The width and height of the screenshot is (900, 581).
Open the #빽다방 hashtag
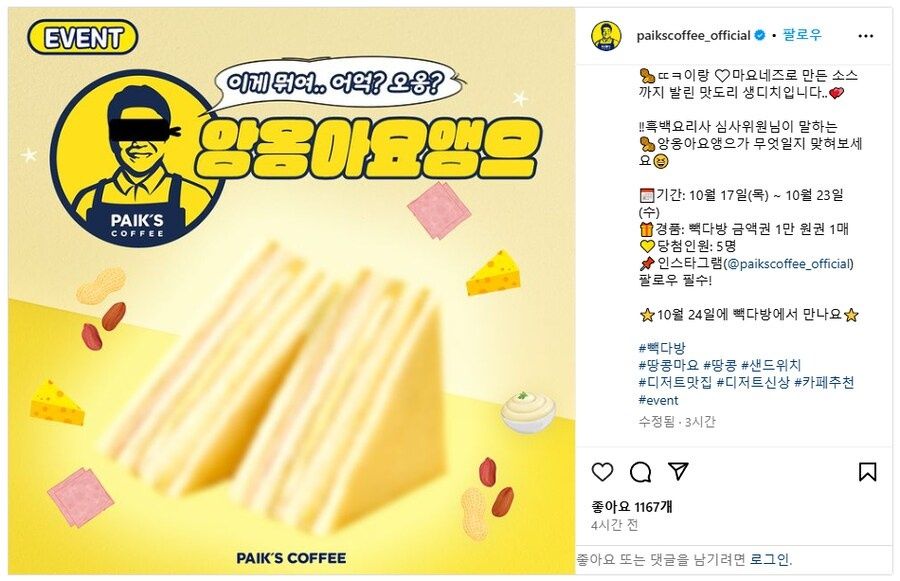pos(662,348)
